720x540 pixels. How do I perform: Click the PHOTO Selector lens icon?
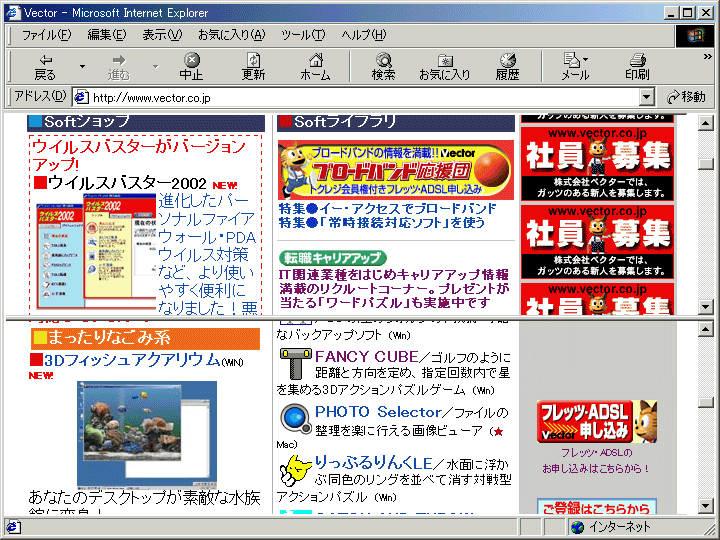(x=295, y=419)
